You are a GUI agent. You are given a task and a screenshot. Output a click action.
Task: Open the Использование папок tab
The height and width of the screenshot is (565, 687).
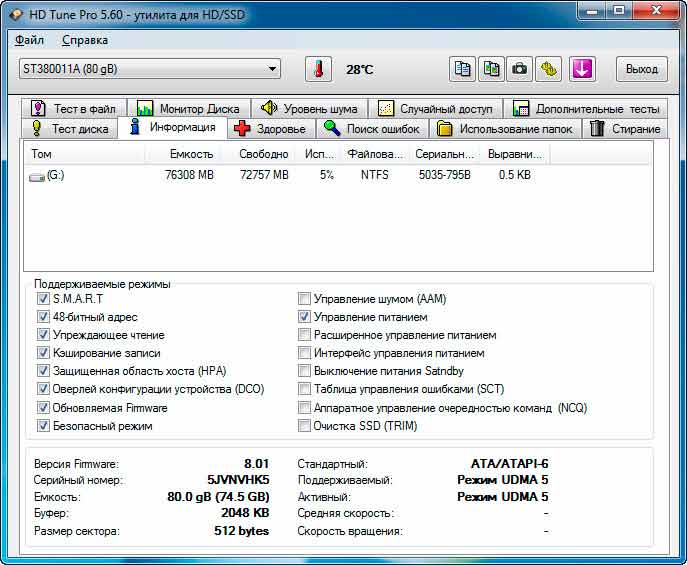pos(506,129)
